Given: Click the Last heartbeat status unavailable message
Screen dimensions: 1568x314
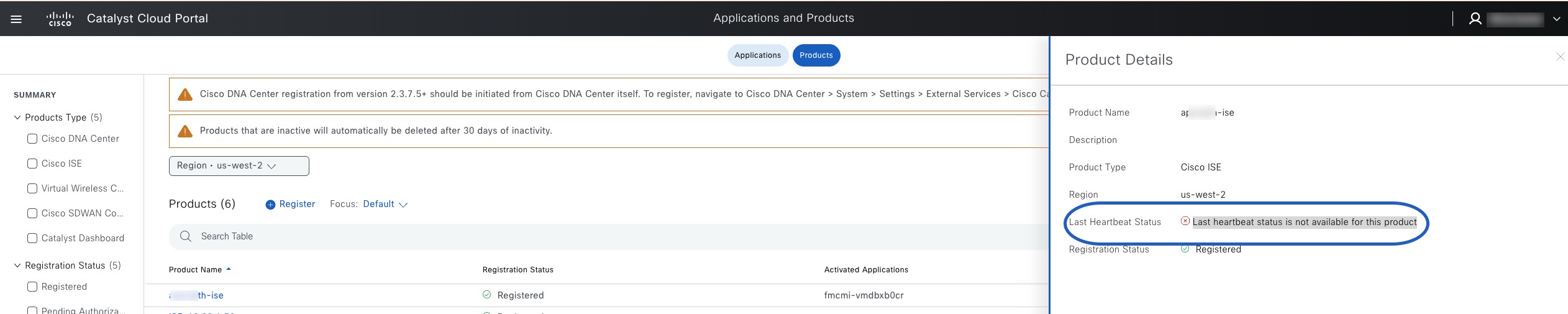Looking at the screenshot, I should pos(1305,222).
